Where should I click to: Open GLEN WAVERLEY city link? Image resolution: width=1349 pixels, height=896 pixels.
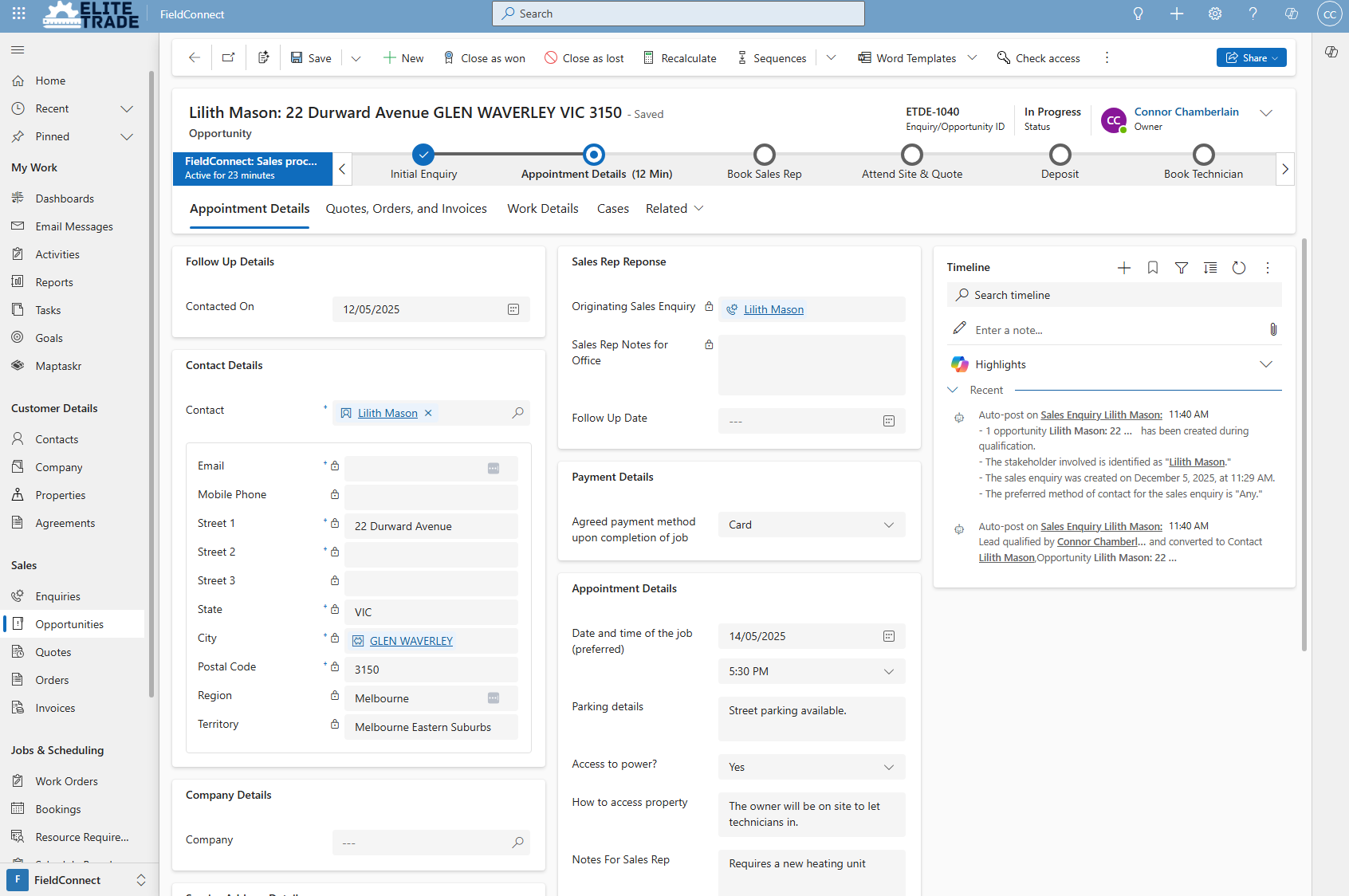[x=411, y=641]
